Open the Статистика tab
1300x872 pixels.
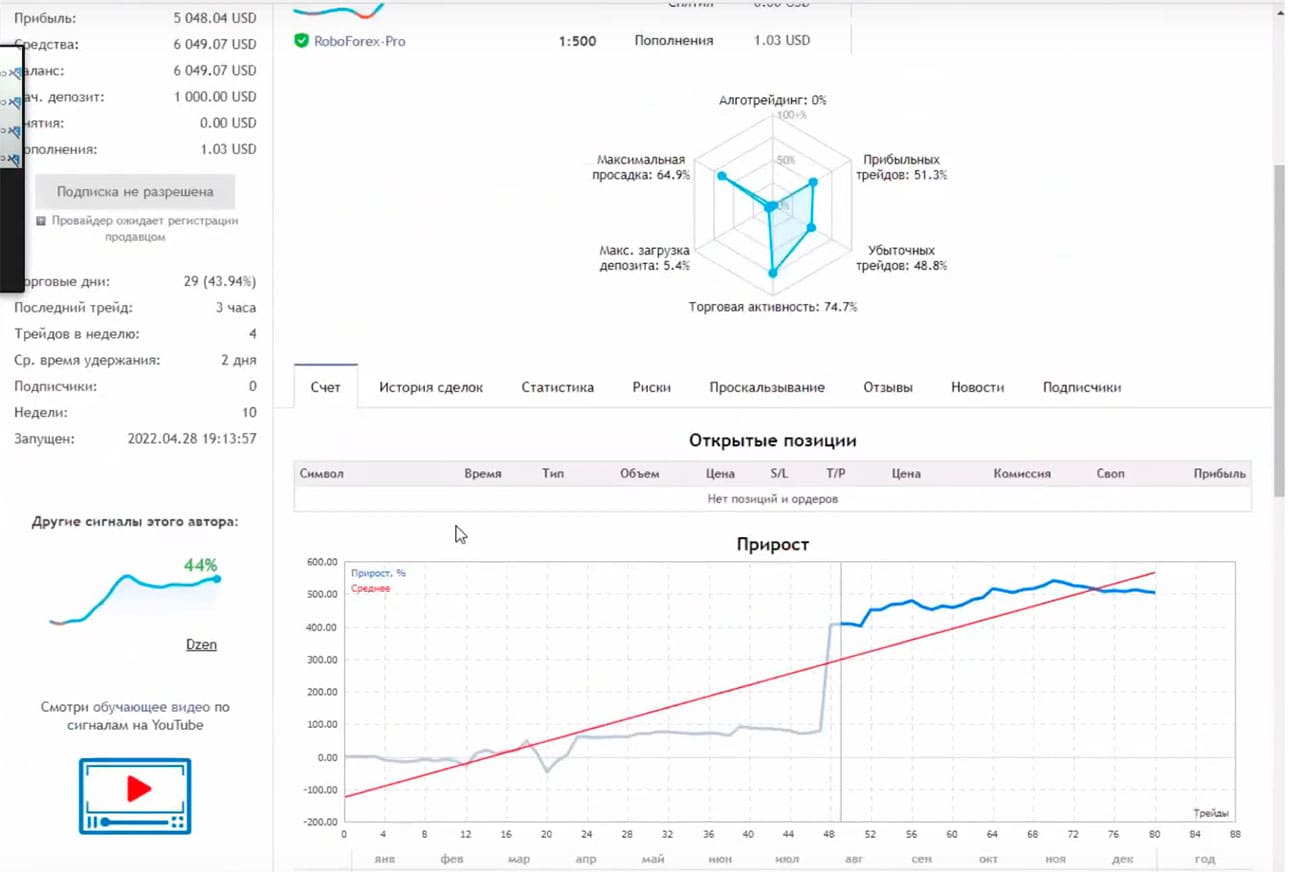point(557,387)
